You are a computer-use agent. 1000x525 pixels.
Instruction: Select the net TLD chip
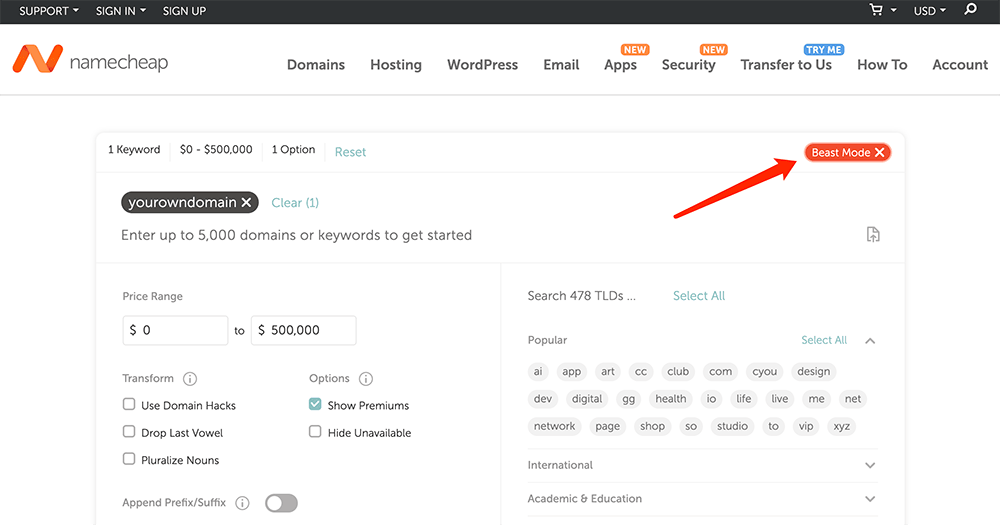[x=853, y=399]
